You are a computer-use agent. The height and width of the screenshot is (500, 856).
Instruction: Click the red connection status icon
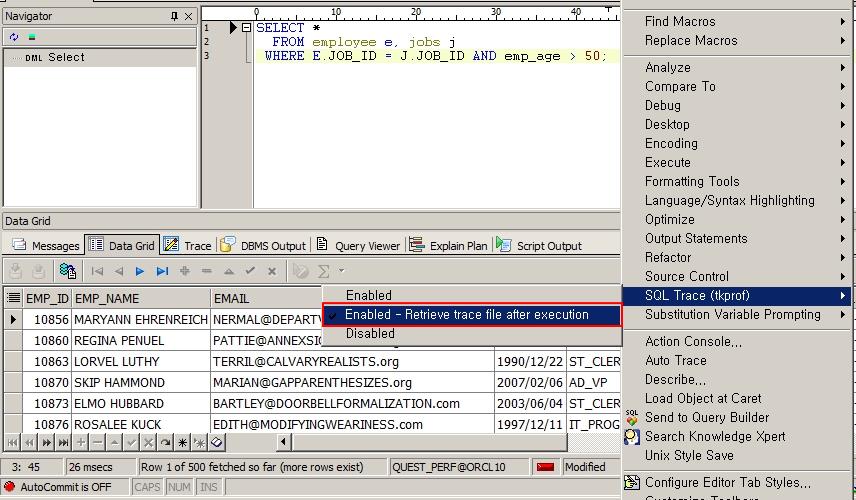click(x=545, y=467)
